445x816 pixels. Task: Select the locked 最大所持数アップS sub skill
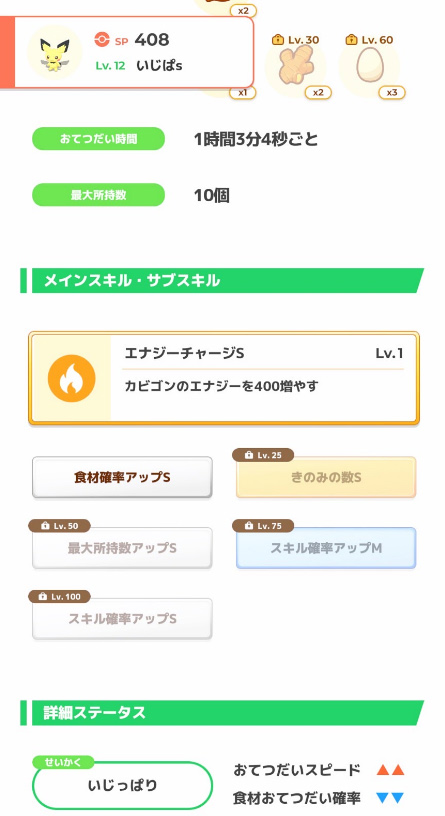coord(122,548)
